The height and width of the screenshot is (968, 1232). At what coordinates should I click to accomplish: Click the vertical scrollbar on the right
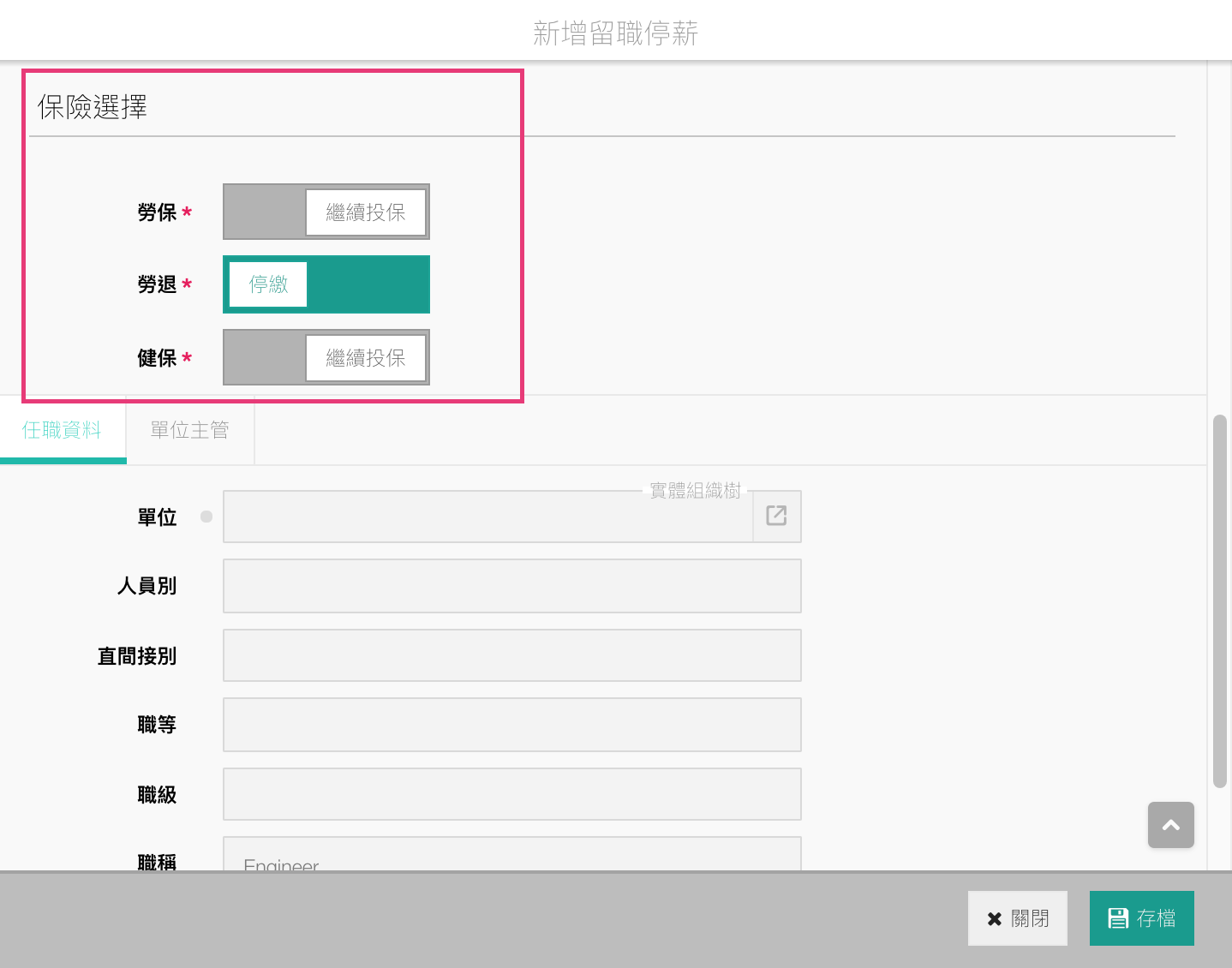pyautogui.click(x=1219, y=600)
